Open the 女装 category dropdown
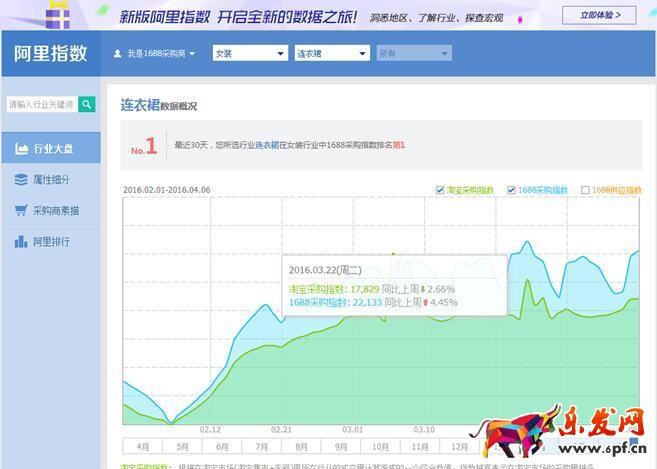This screenshot has width=657, height=469. coord(248,54)
